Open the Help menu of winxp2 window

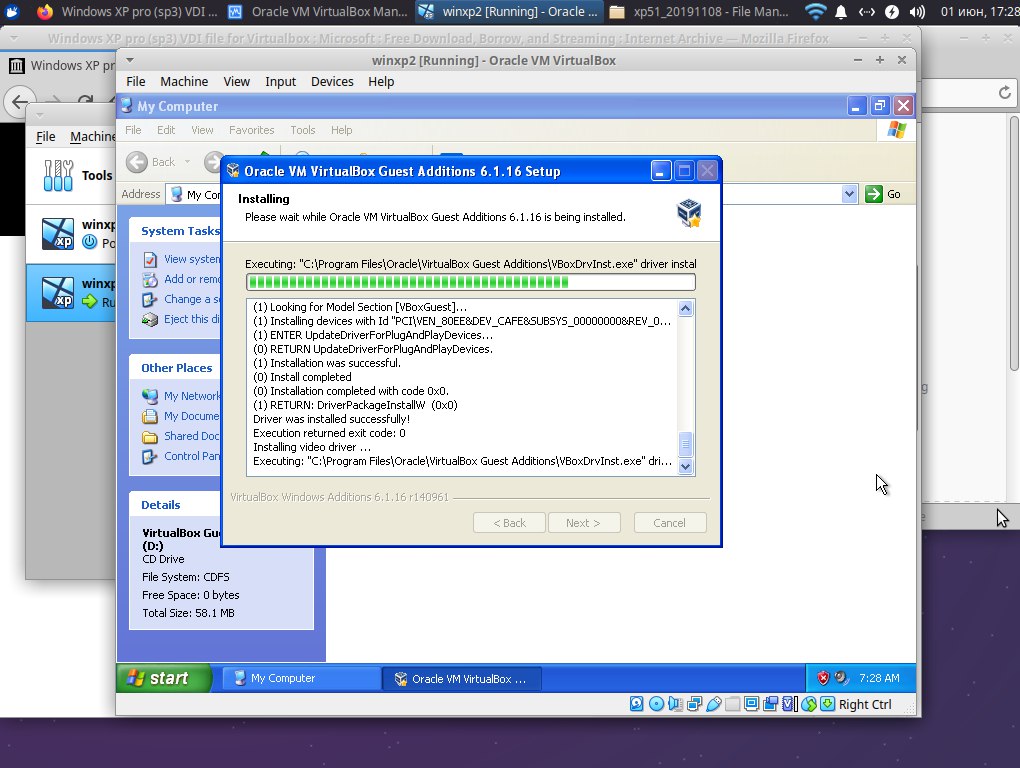pos(381,81)
